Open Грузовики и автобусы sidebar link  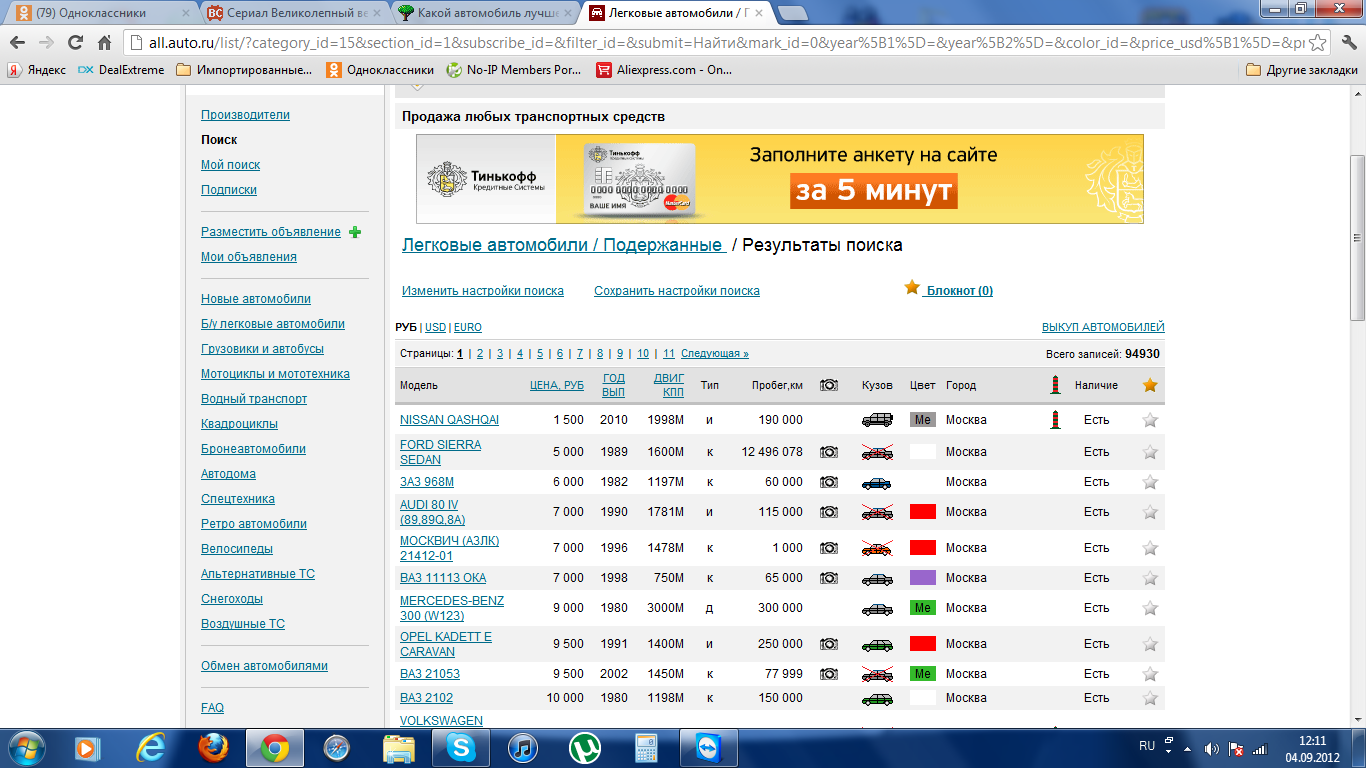tap(262, 349)
